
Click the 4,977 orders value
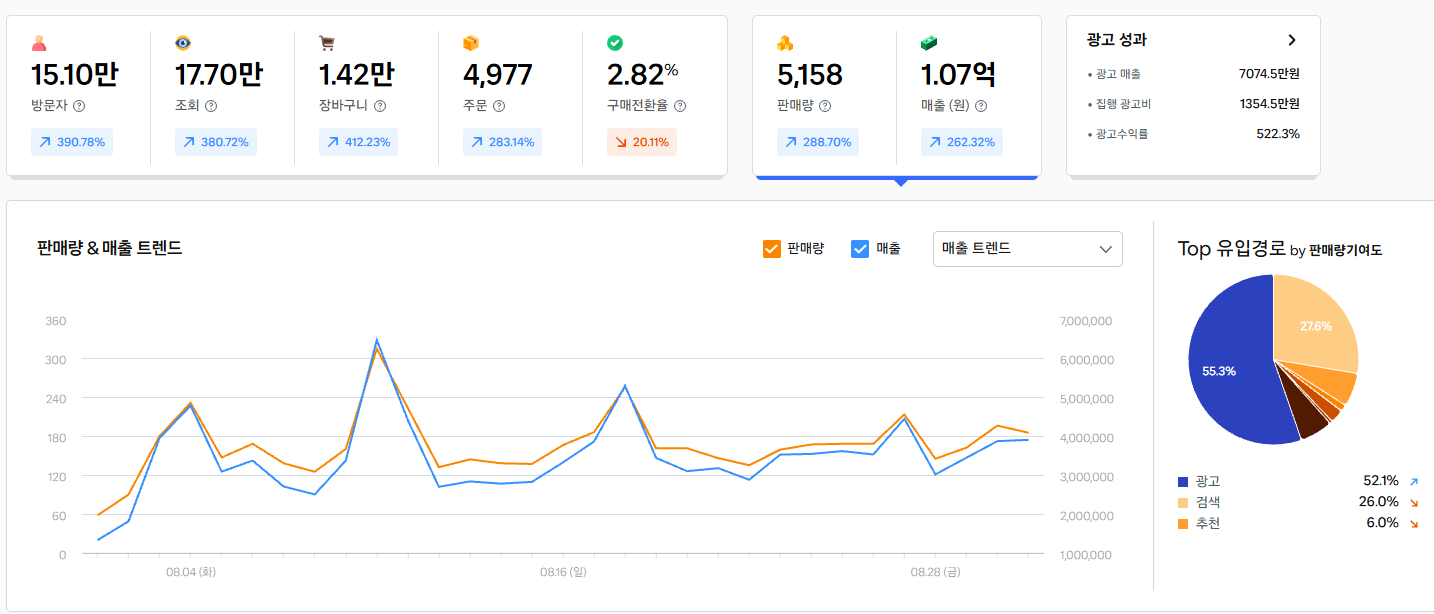[497, 75]
